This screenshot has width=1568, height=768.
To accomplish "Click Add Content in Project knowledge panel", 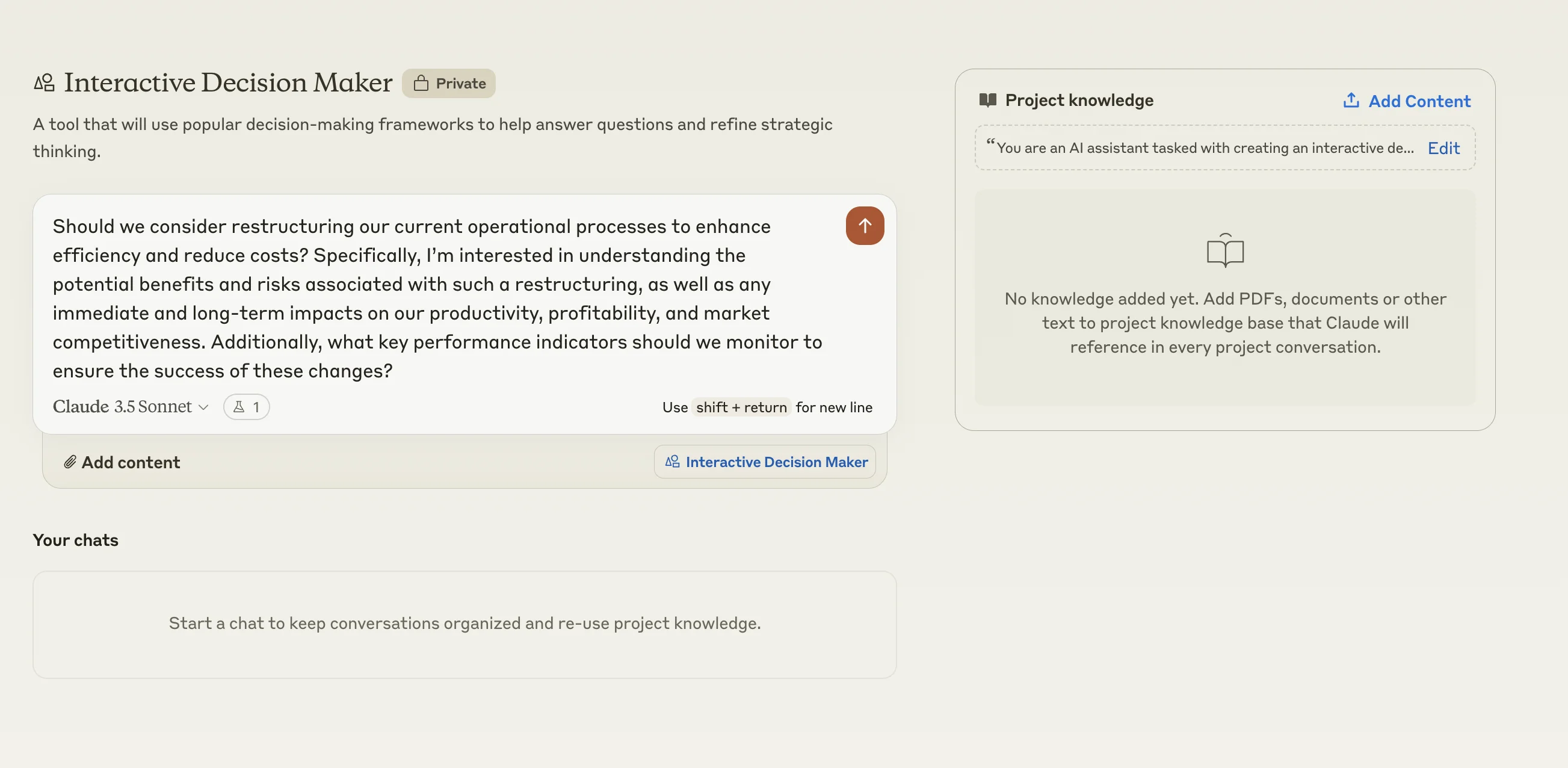I will (1418, 101).
